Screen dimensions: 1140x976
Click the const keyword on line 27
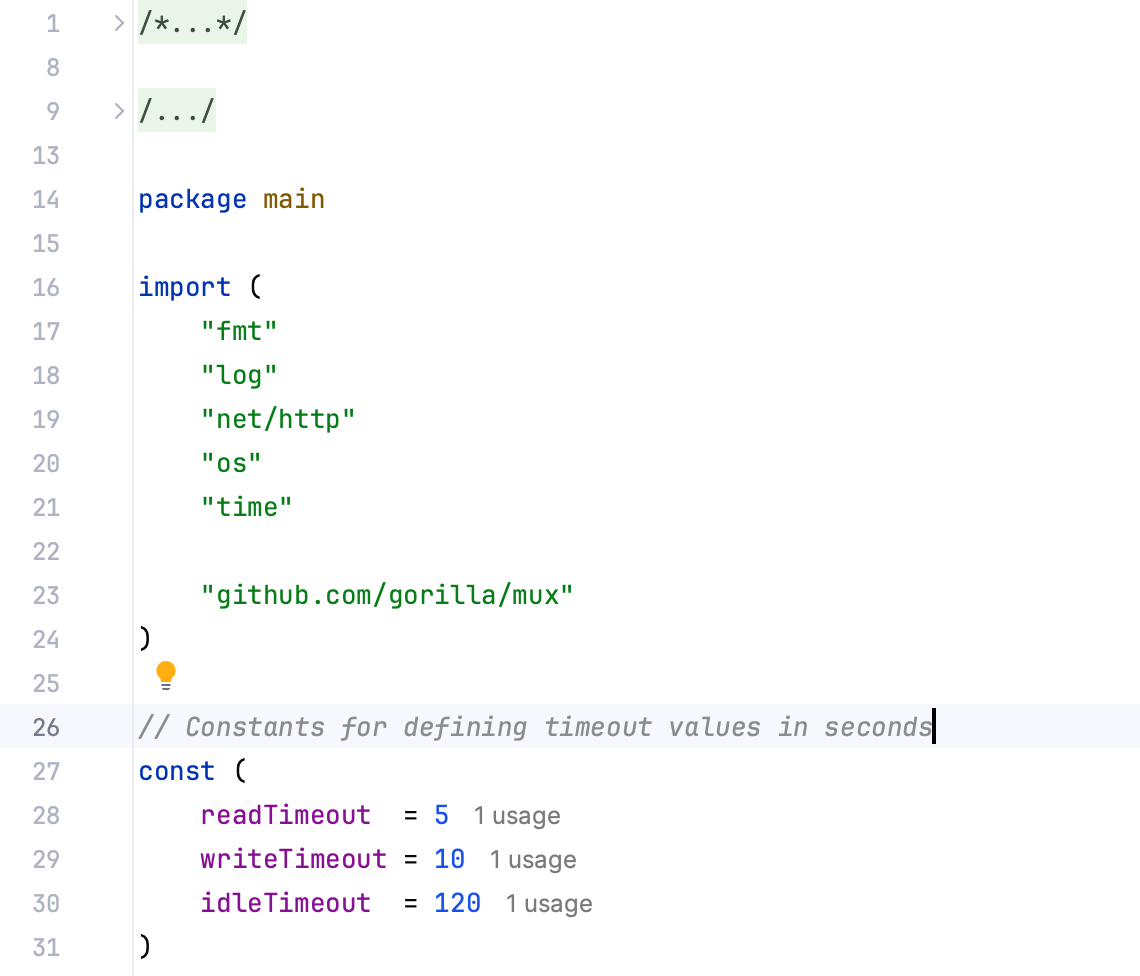pyautogui.click(x=177, y=771)
